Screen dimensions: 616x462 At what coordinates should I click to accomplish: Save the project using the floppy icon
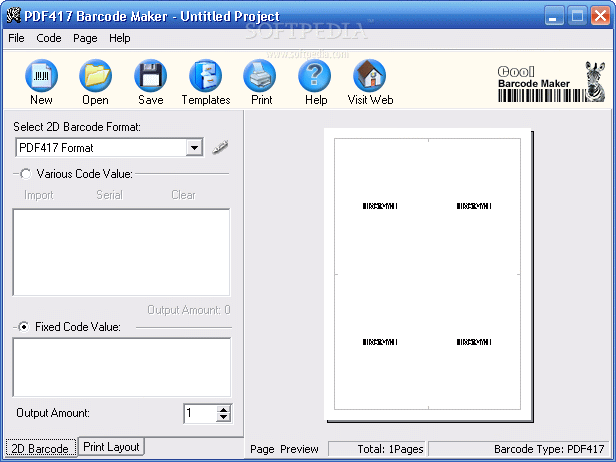click(x=150, y=75)
